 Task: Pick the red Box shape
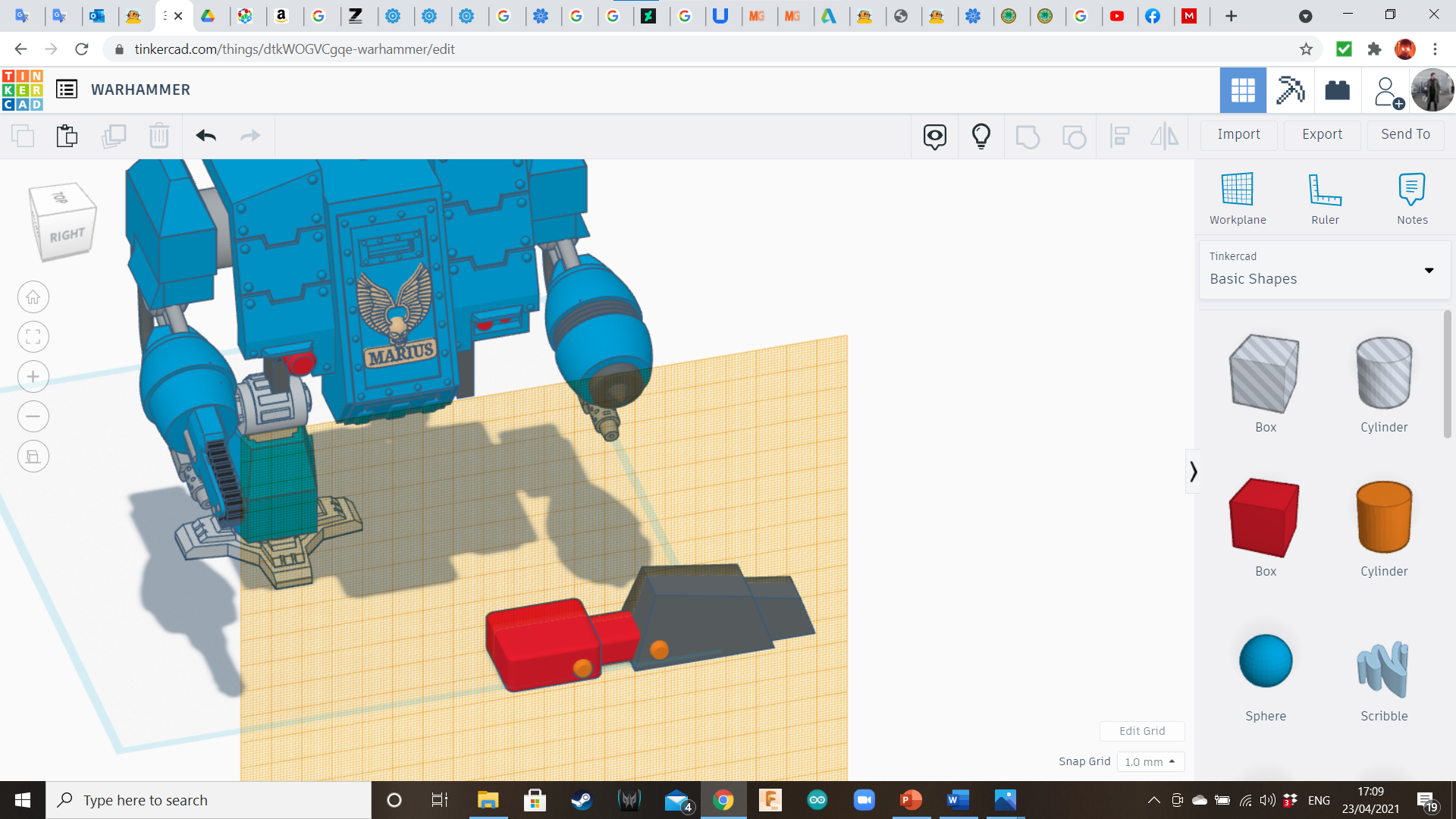point(1265,519)
